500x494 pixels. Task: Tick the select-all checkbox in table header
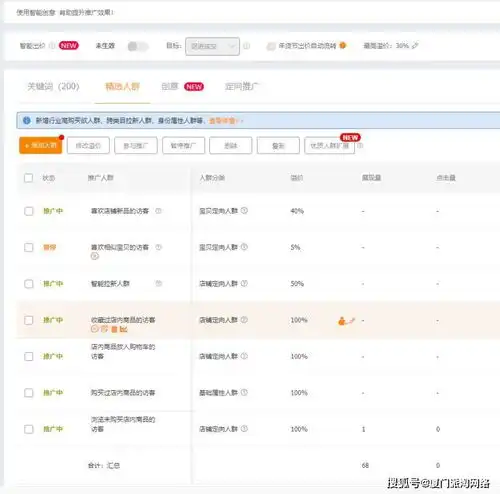(29, 178)
